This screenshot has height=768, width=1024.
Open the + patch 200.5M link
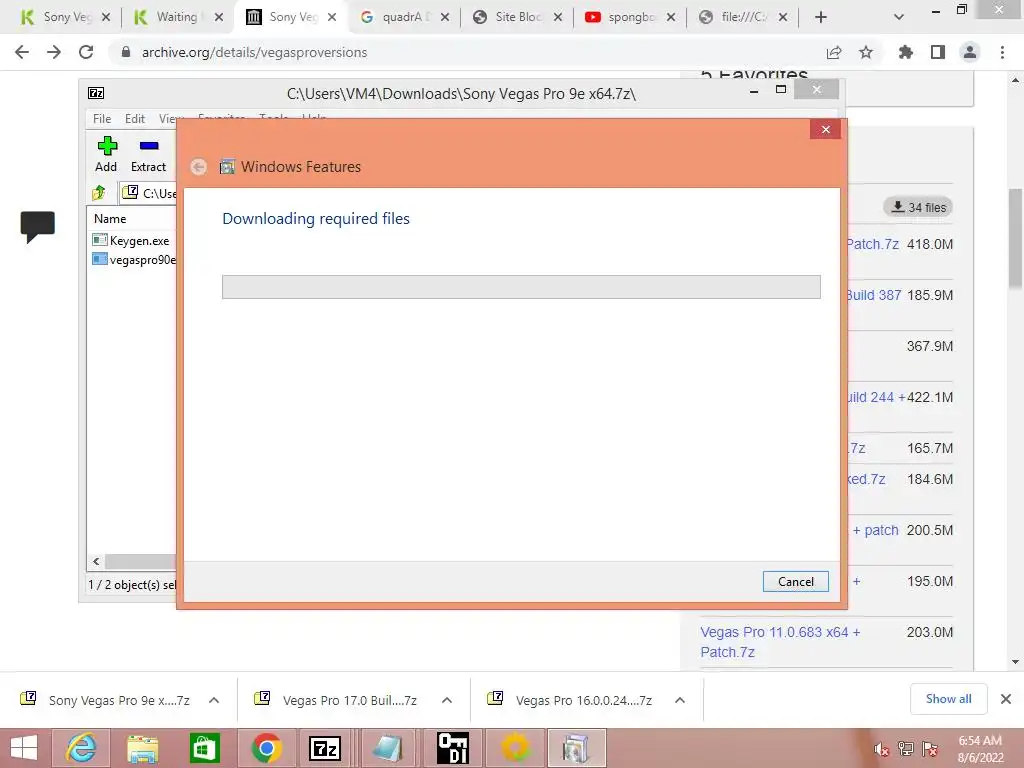(x=876, y=530)
